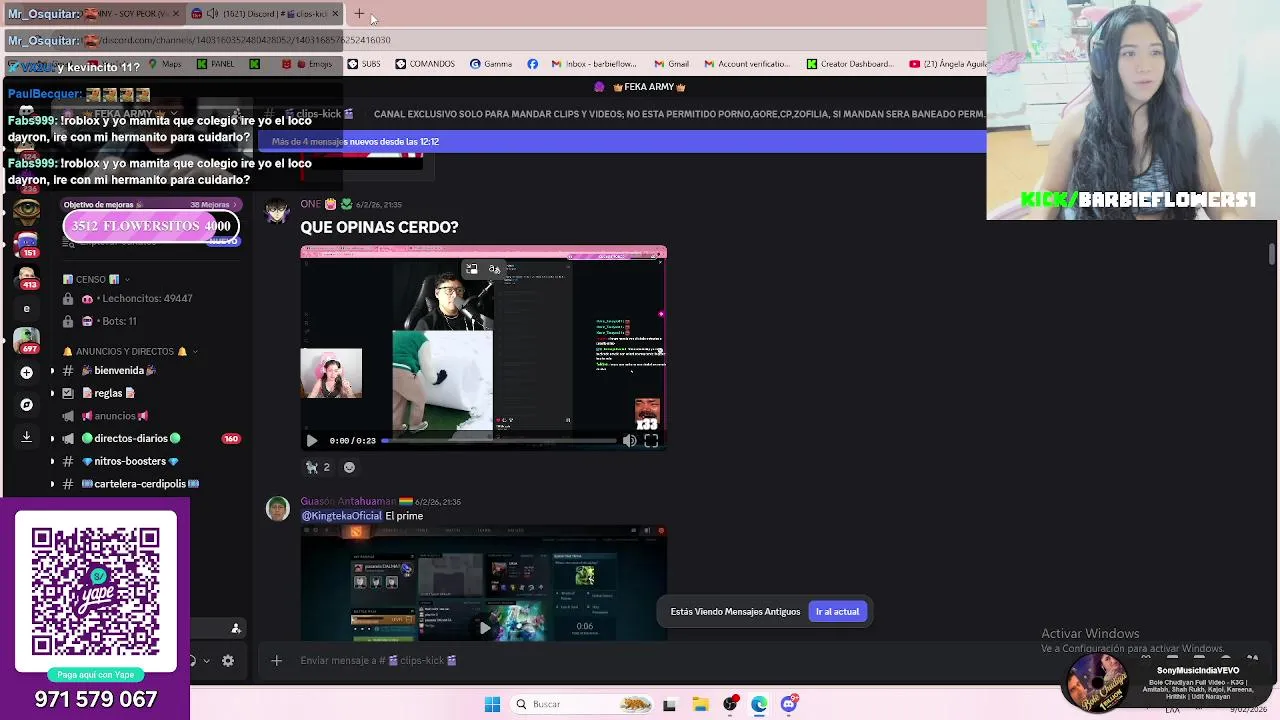Open the server with 151 badge

27,243
